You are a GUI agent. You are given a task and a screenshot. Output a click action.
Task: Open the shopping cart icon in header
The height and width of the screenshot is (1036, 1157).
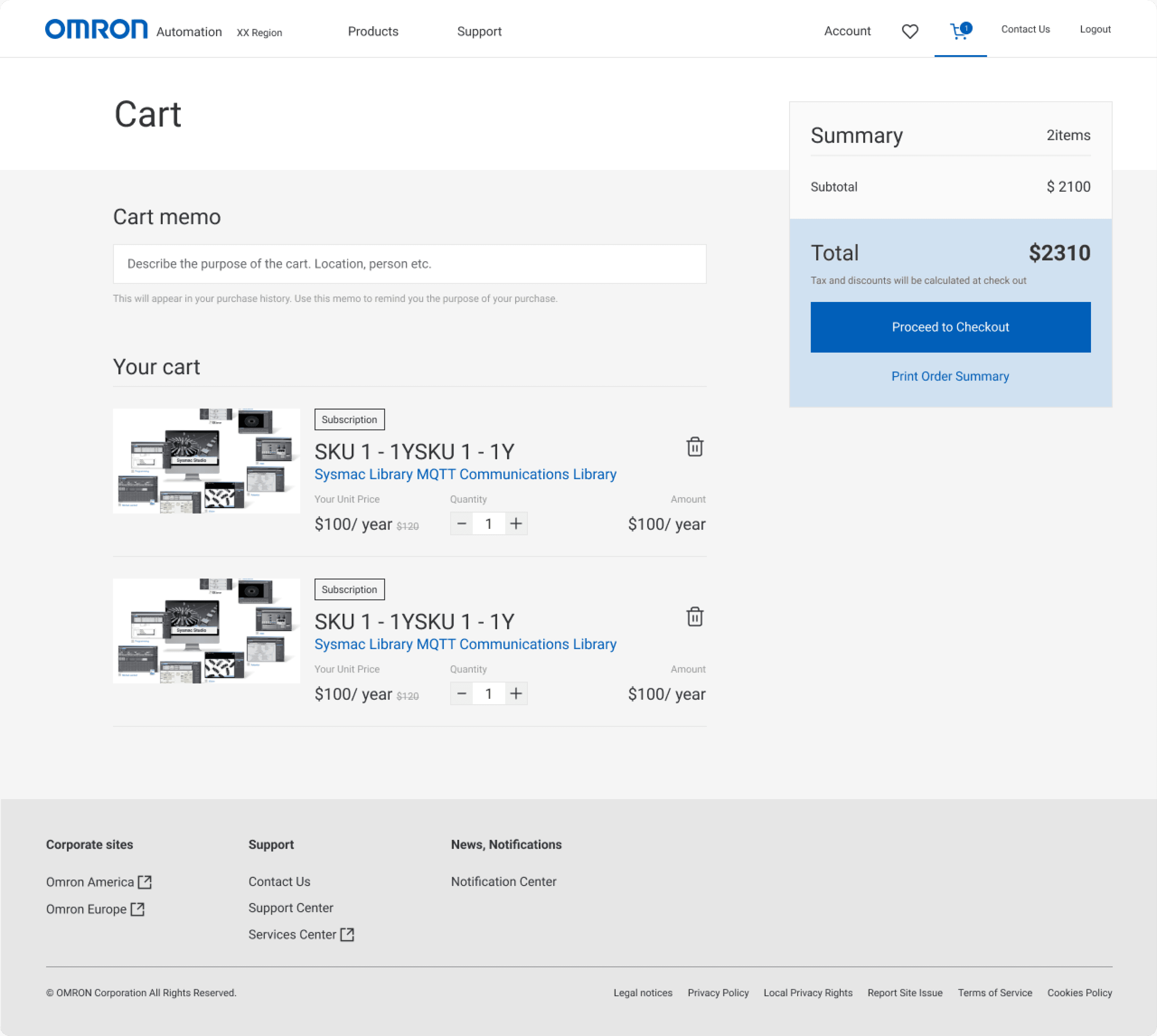click(x=960, y=31)
